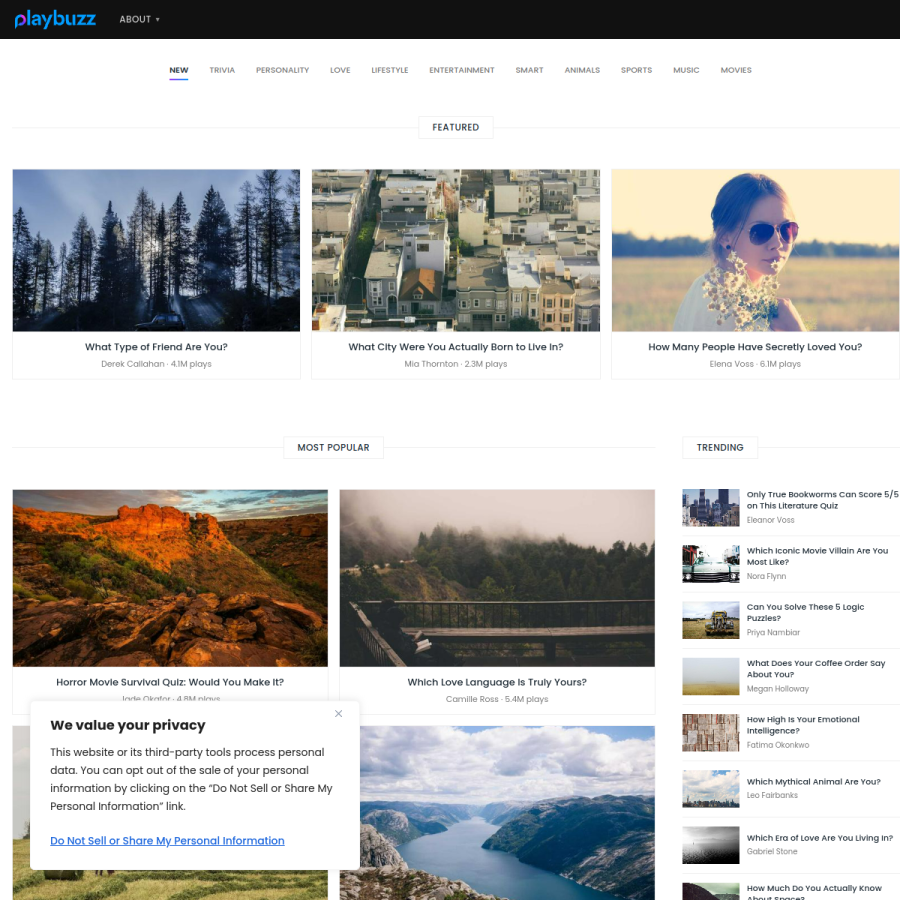Expand the About dropdown menu
900x900 pixels.
[x=139, y=20]
